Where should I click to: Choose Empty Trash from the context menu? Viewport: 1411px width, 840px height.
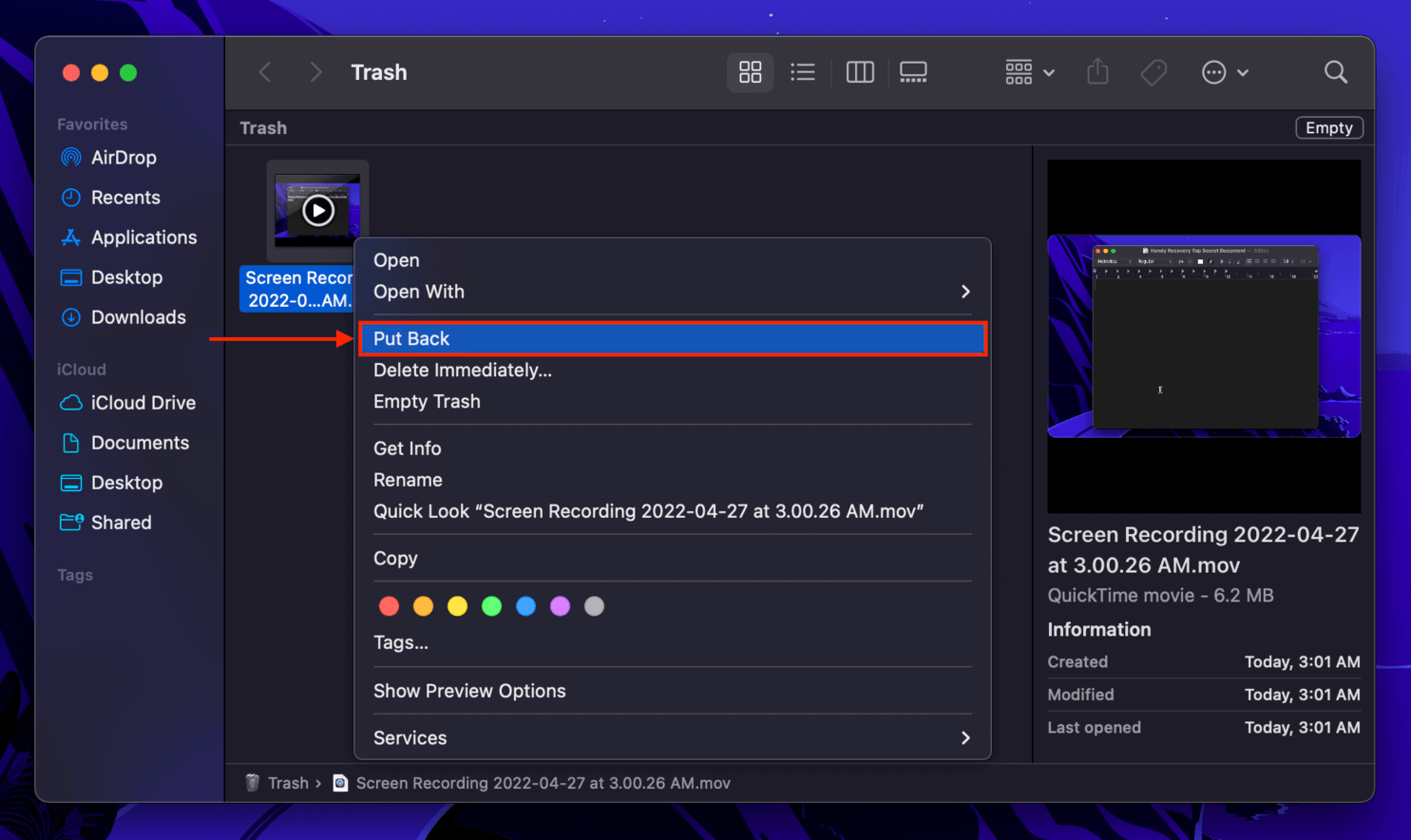673,401
